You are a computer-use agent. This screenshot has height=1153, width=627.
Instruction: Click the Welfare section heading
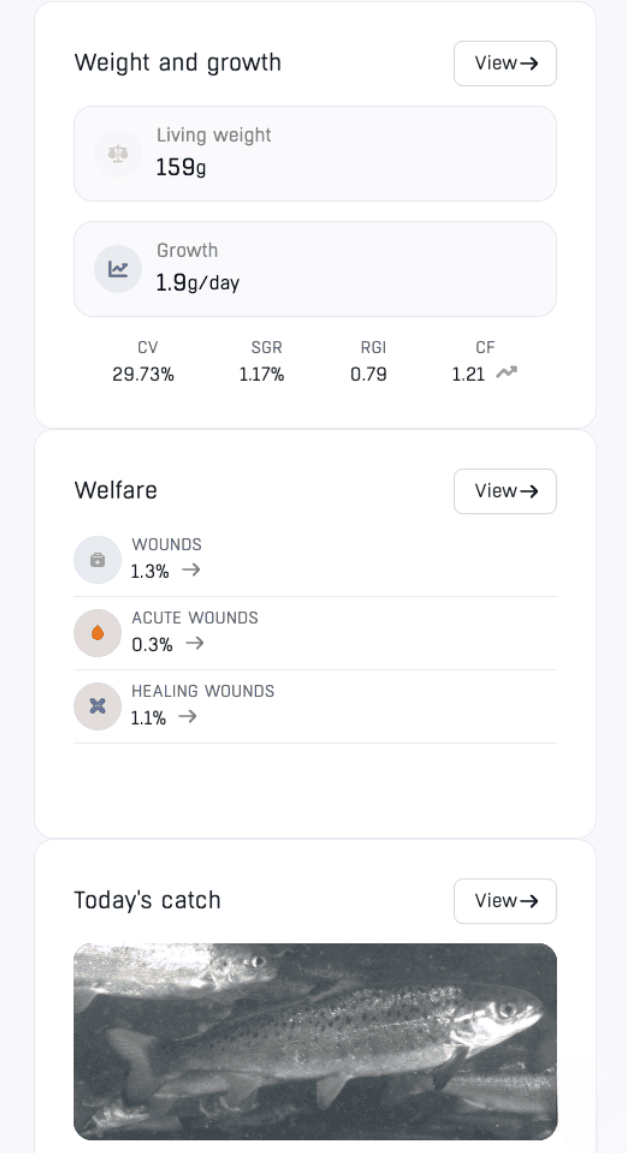point(116,490)
